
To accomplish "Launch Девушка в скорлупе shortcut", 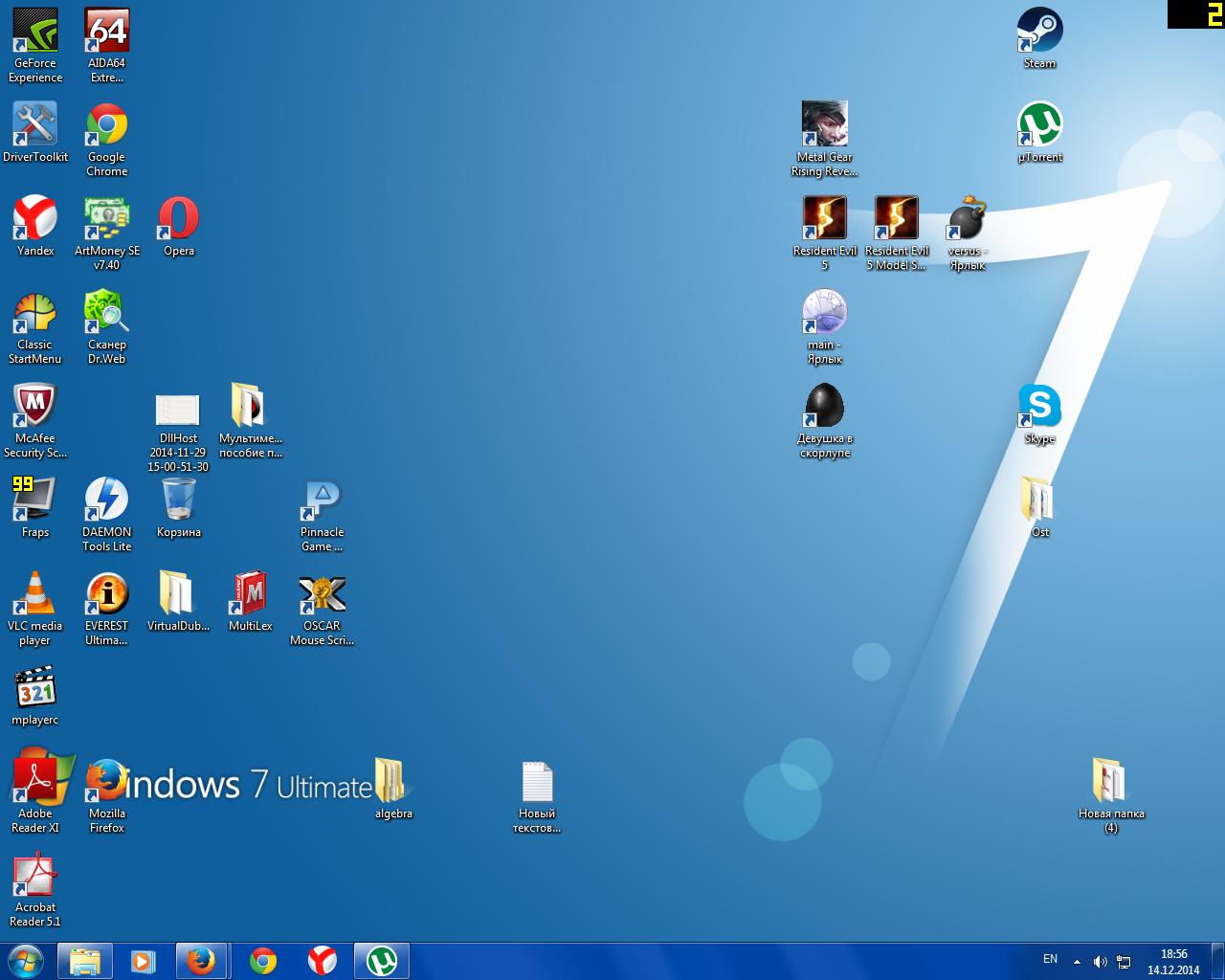I will 825,420.
